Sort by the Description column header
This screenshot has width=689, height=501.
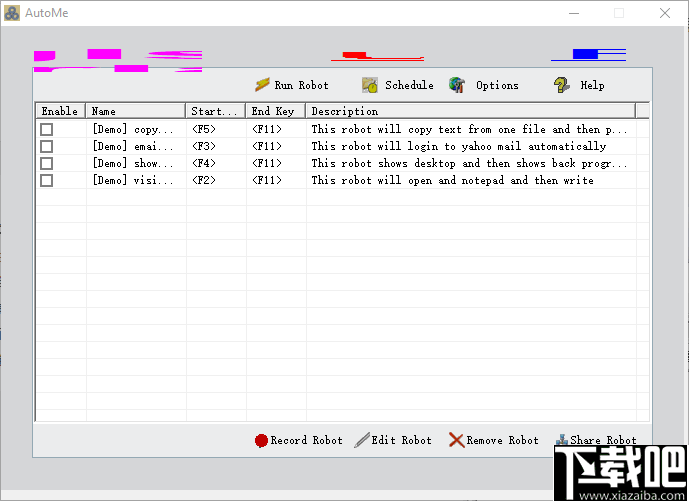pos(471,111)
